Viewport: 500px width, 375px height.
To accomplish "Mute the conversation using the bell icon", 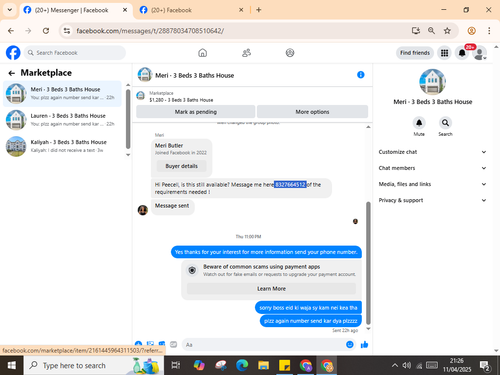I will coord(419,123).
